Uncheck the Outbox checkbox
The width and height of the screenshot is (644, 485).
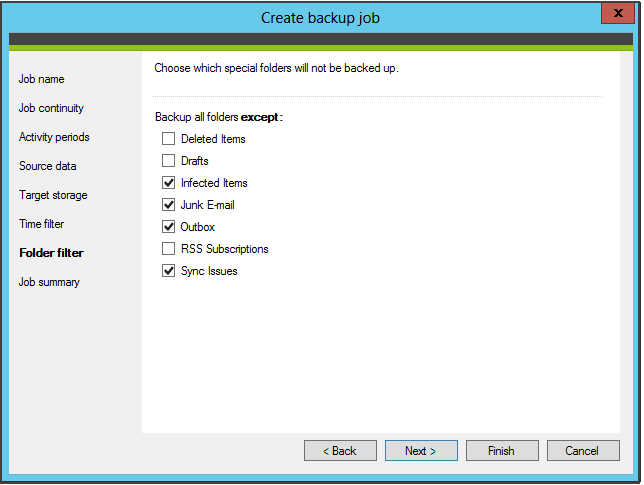168,227
